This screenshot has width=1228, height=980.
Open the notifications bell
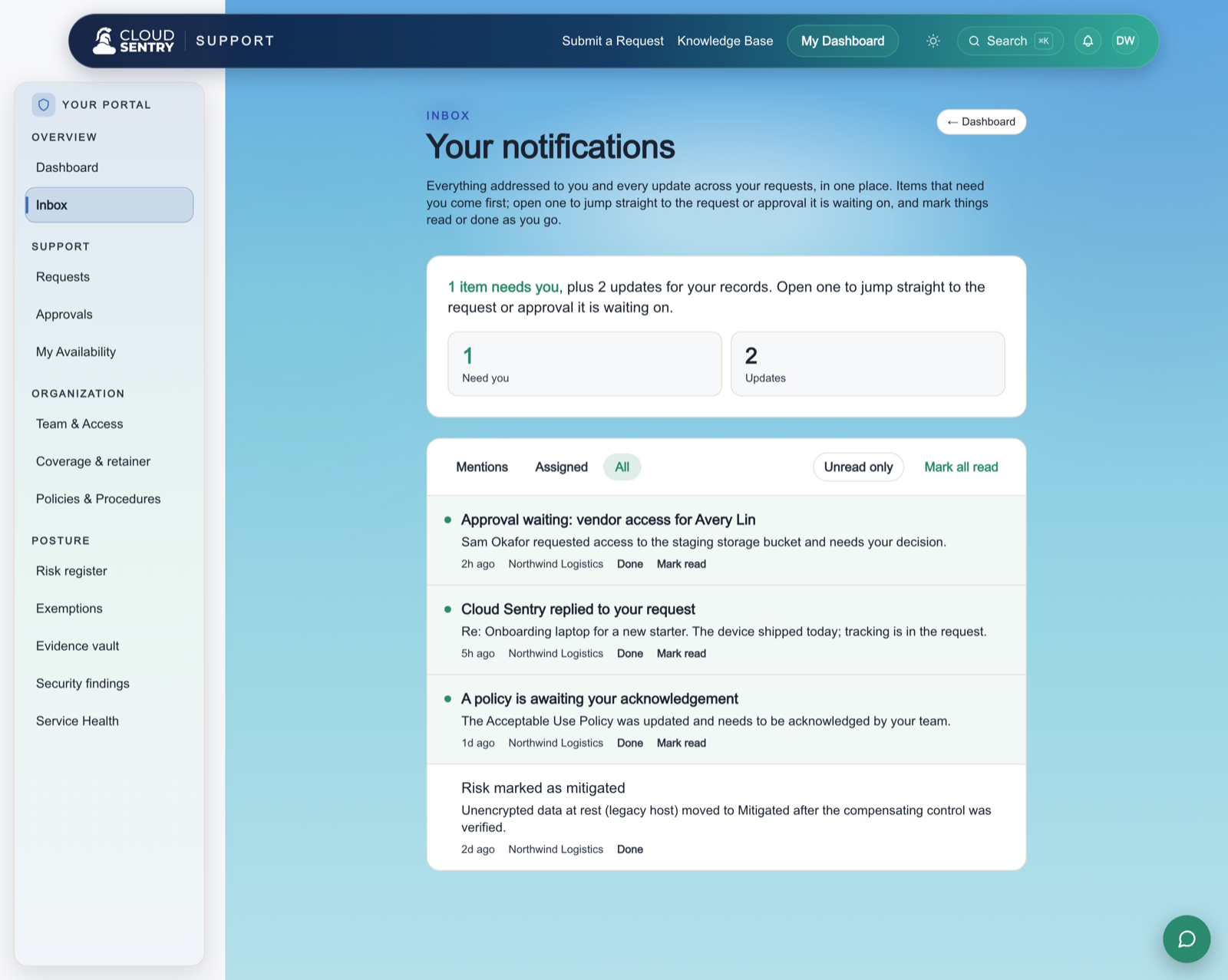pyautogui.click(x=1088, y=41)
